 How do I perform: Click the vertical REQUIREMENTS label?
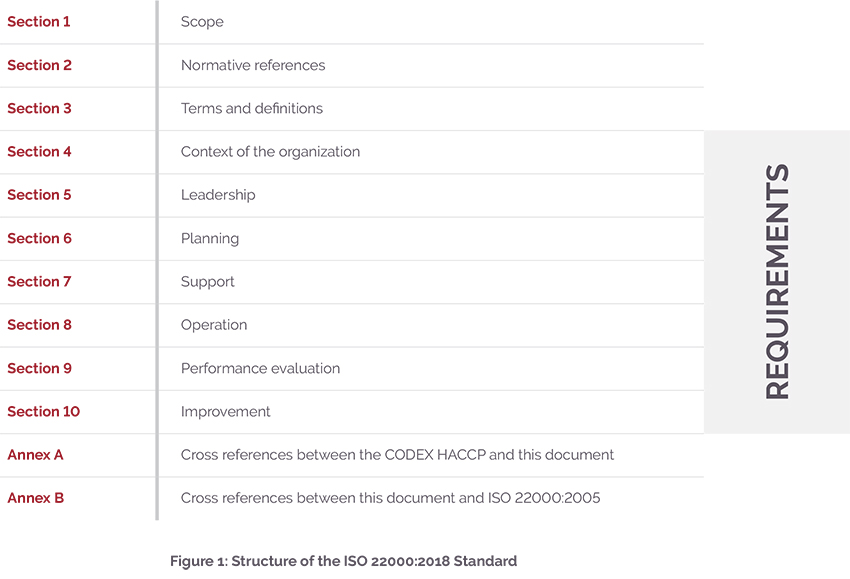click(x=777, y=282)
